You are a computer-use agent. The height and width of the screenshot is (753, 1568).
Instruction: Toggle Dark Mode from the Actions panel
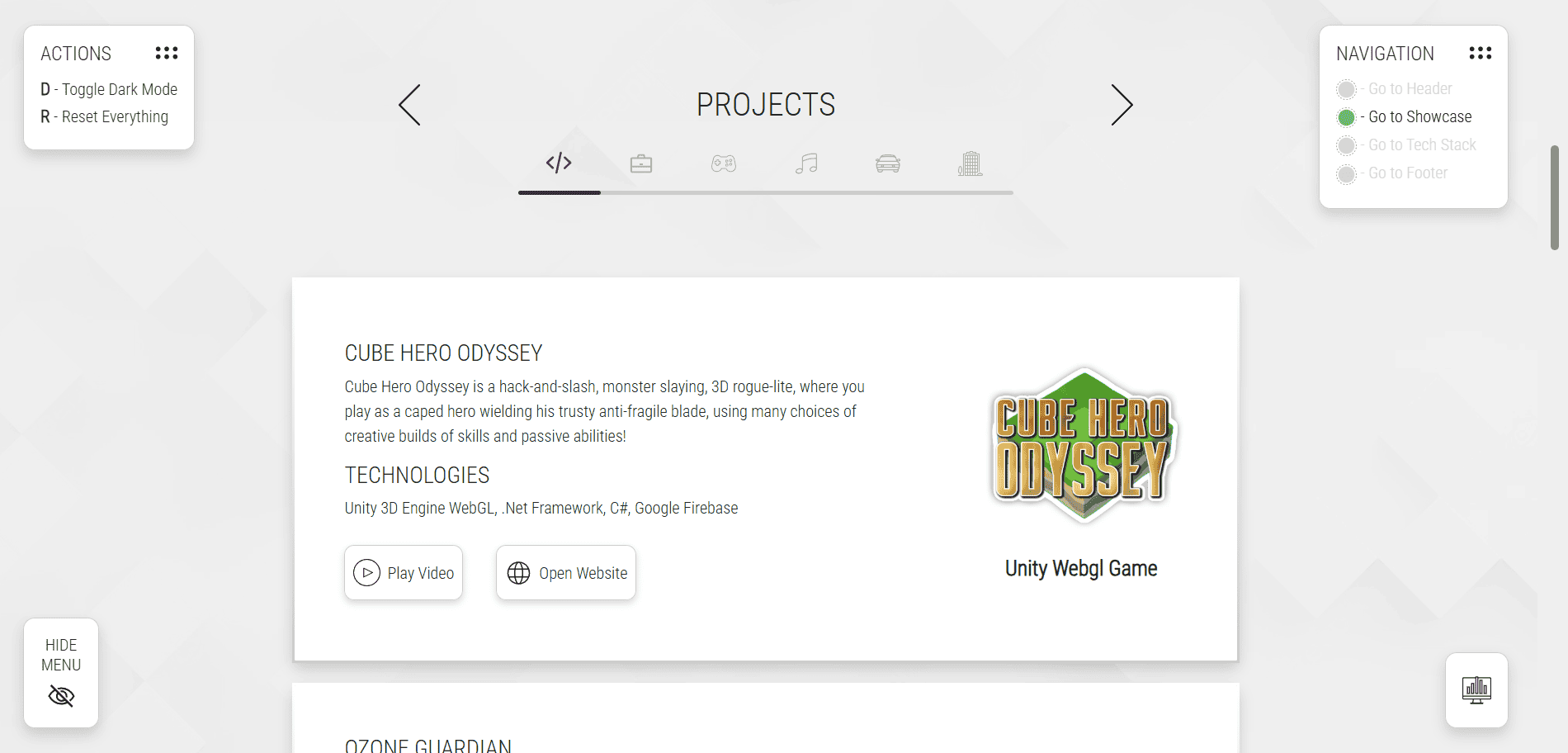pyautogui.click(x=108, y=88)
